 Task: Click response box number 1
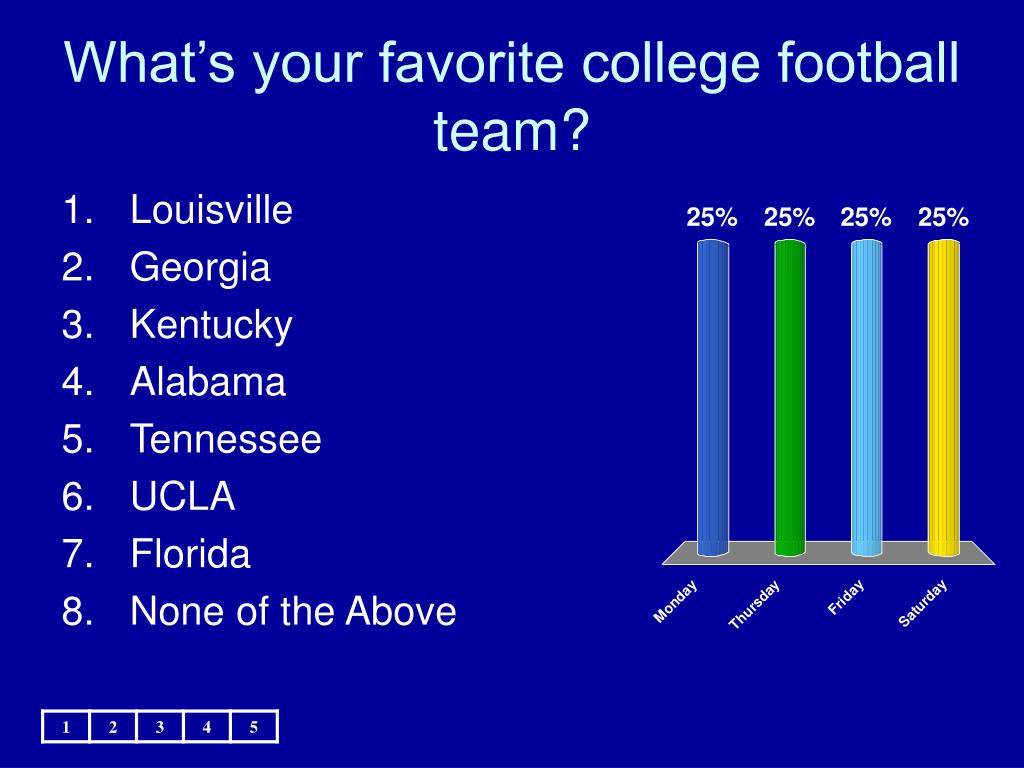[x=66, y=727]
